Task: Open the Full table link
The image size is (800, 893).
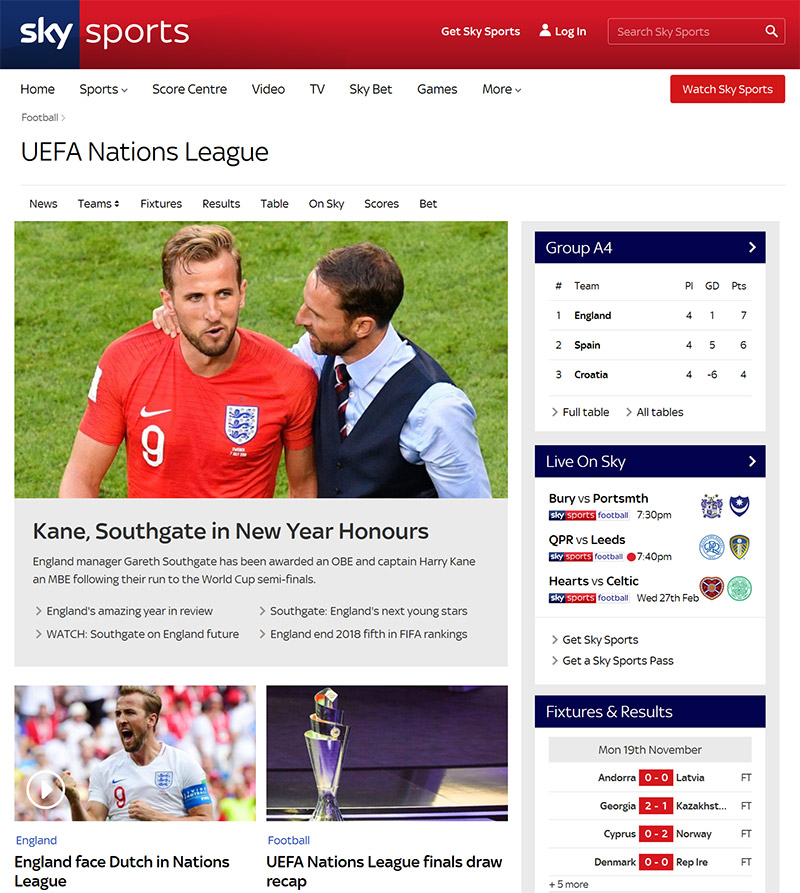Action: [580, 412]
